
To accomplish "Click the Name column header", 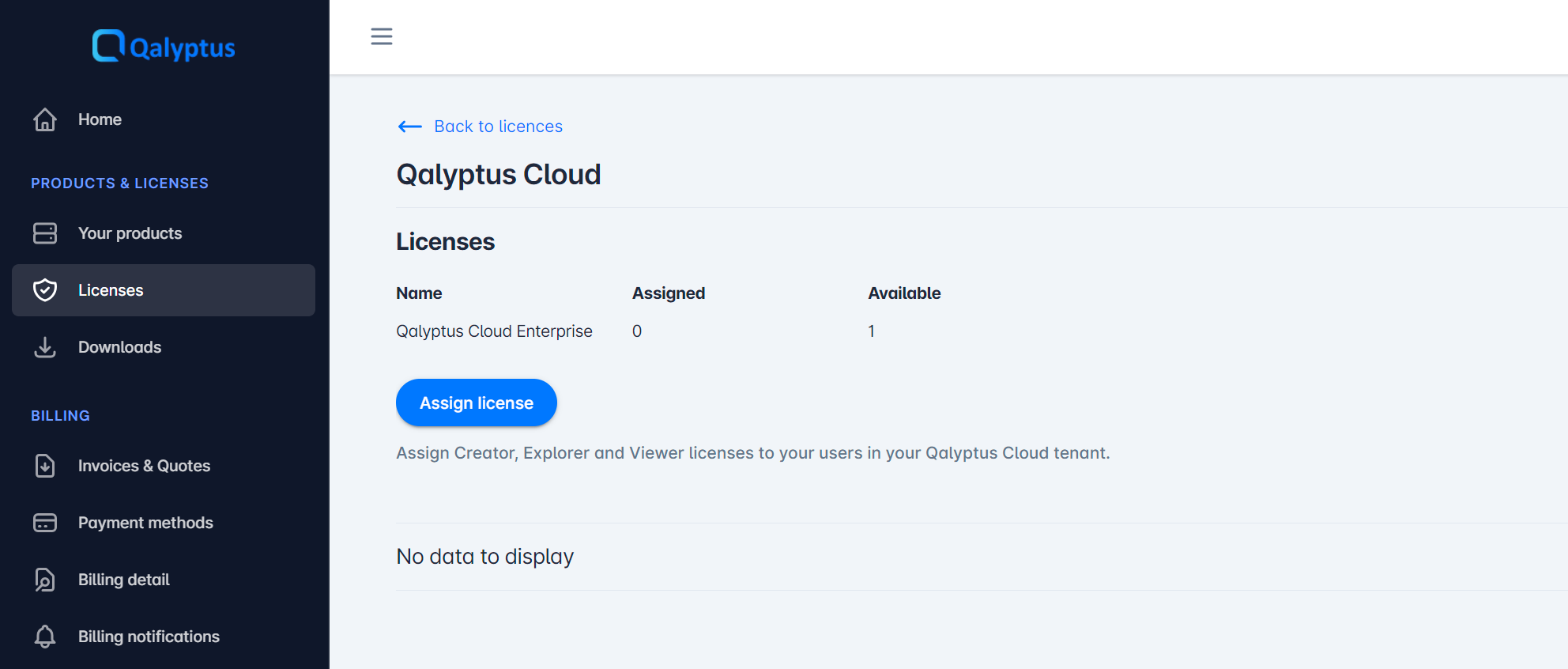I will pyautogui.click(x=419, y=293).
